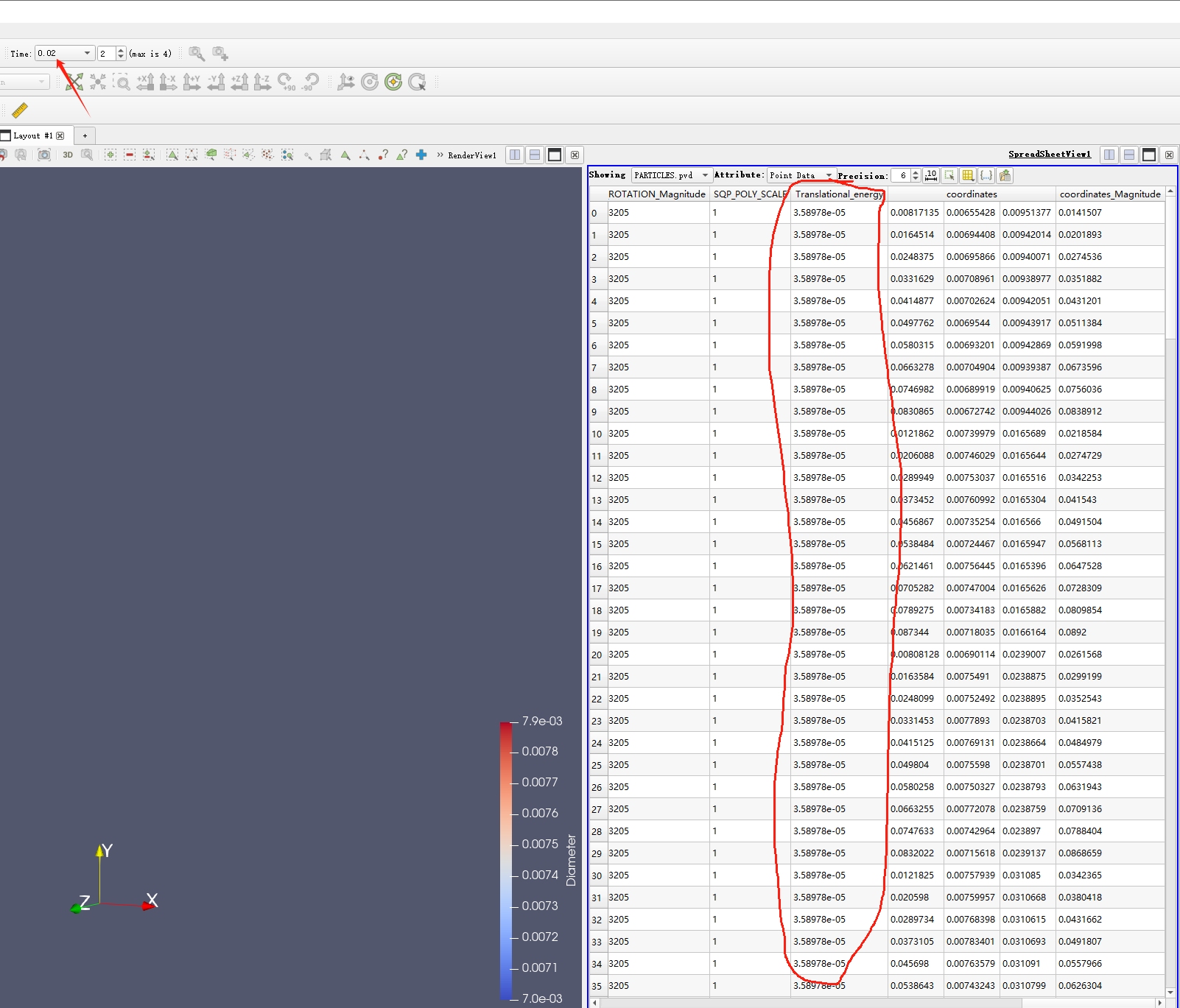Image resolution: width=1180 pixels, height=1008 pixels.
Task: Set view direction to +X
Action: click(x=145, y=82)
